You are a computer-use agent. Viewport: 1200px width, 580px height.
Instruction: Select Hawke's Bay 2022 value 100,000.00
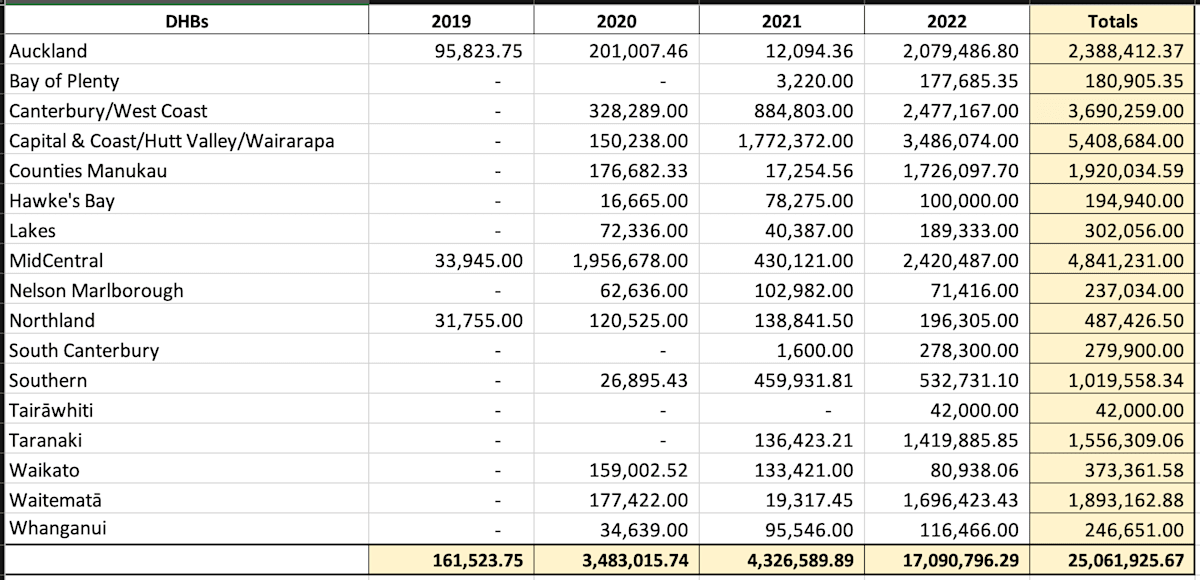coord(969,201)
